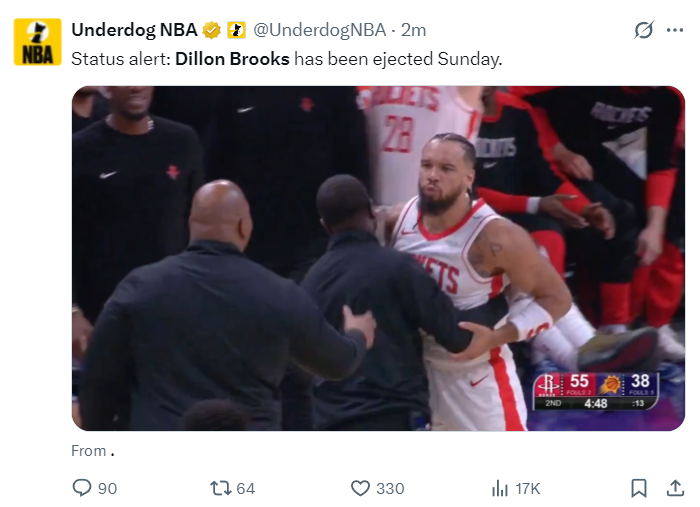Play the Dillon Brooks ejection video
This screenshot has width=700, height=507.
click(x=378, y=258)
